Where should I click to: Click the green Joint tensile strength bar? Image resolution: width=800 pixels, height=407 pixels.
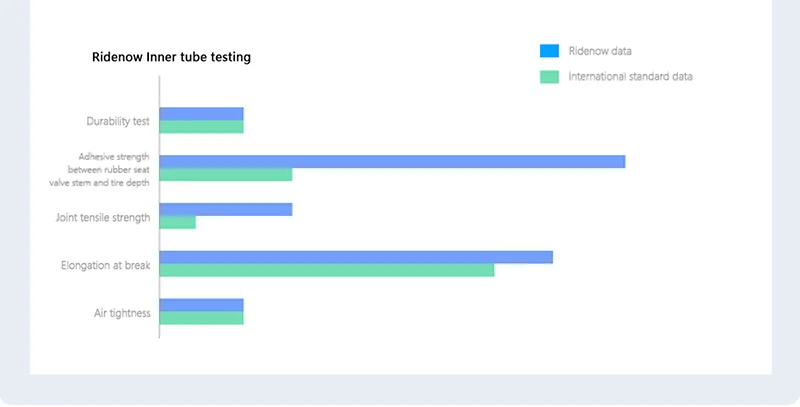pos(178,223)
